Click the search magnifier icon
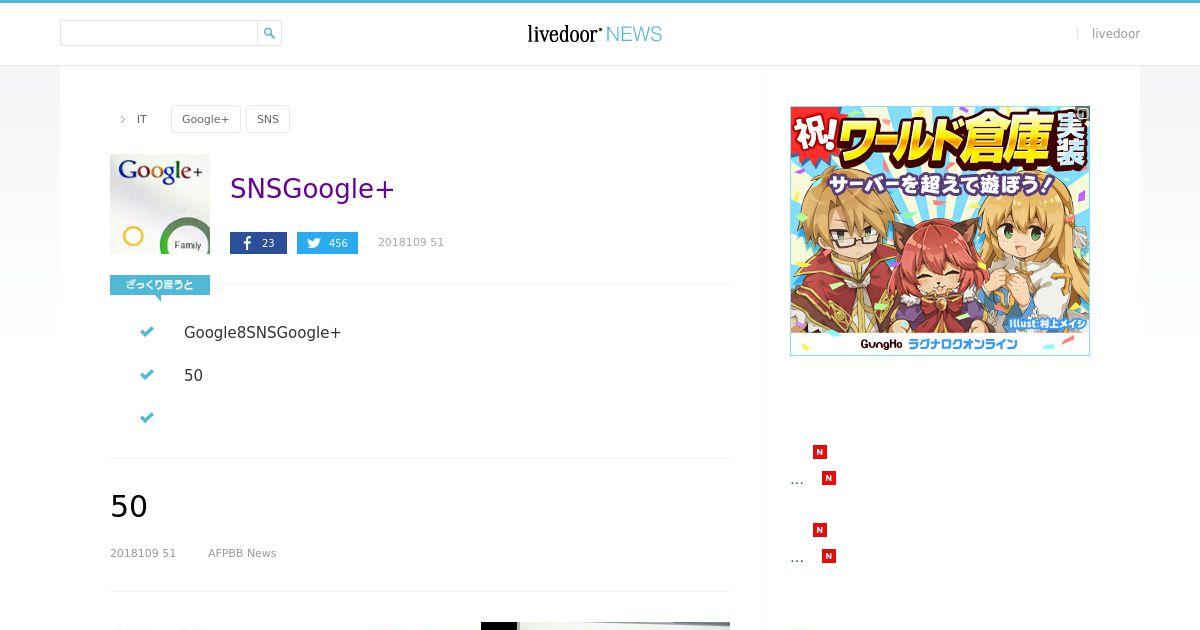This screenshot has width=1200, height=630. click(269, 33)
